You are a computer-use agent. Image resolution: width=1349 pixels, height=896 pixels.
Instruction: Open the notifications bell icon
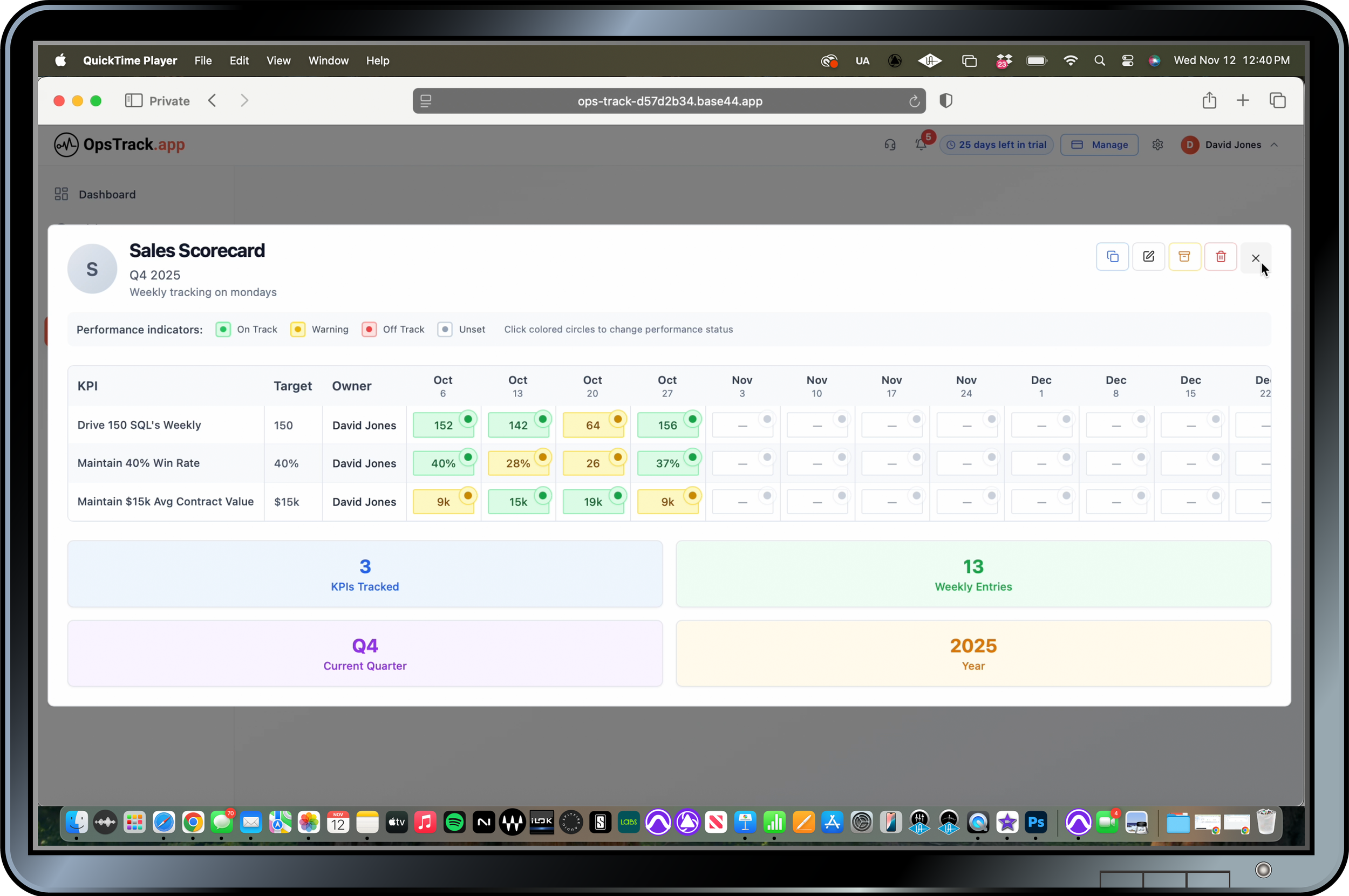(x=921, y=145)
